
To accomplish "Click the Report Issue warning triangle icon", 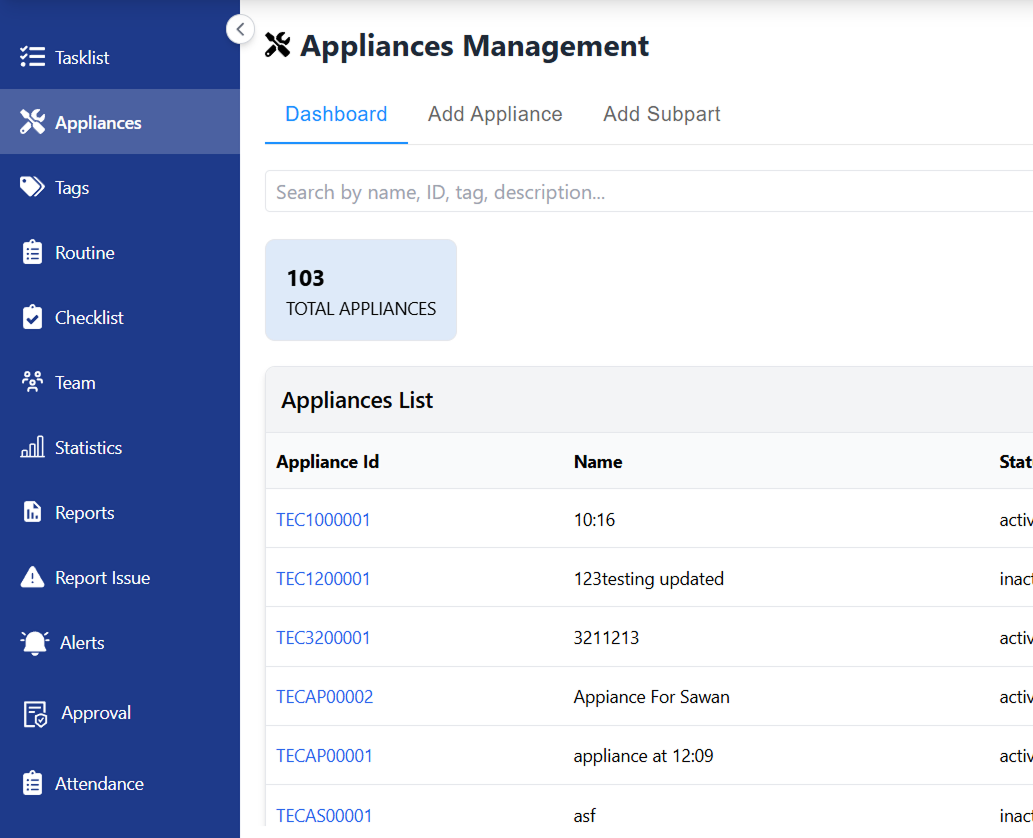I will 32,577.
